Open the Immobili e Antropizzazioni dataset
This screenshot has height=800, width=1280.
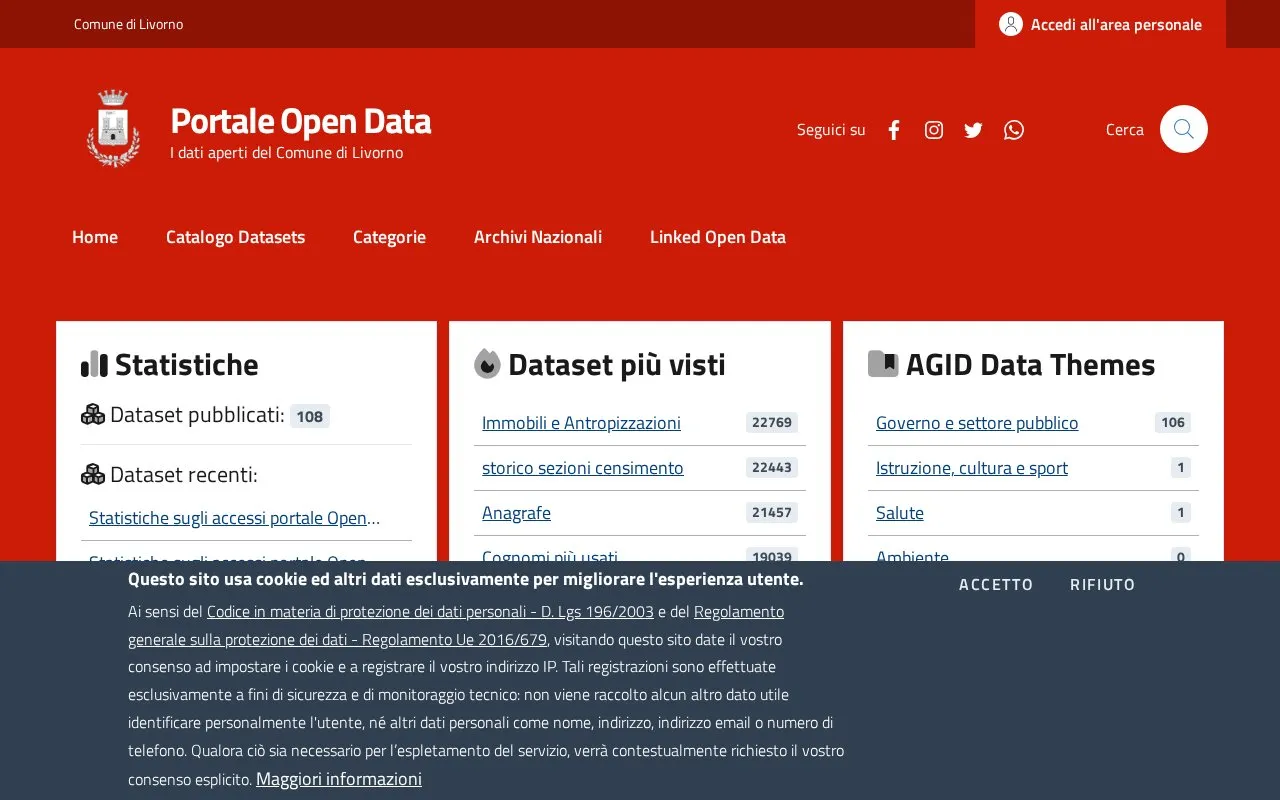(581, 423)
